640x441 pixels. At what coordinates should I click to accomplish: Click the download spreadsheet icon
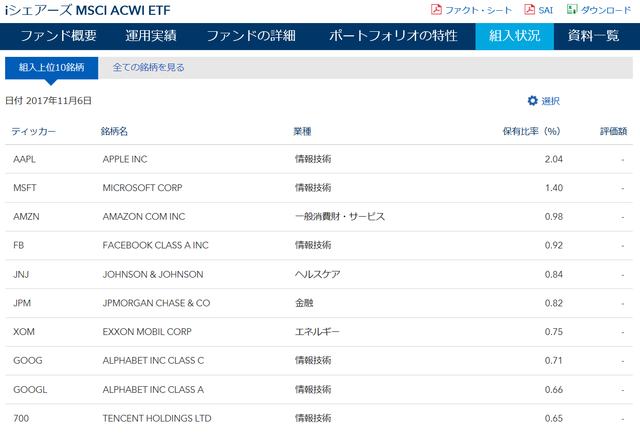tap(572, 10)
